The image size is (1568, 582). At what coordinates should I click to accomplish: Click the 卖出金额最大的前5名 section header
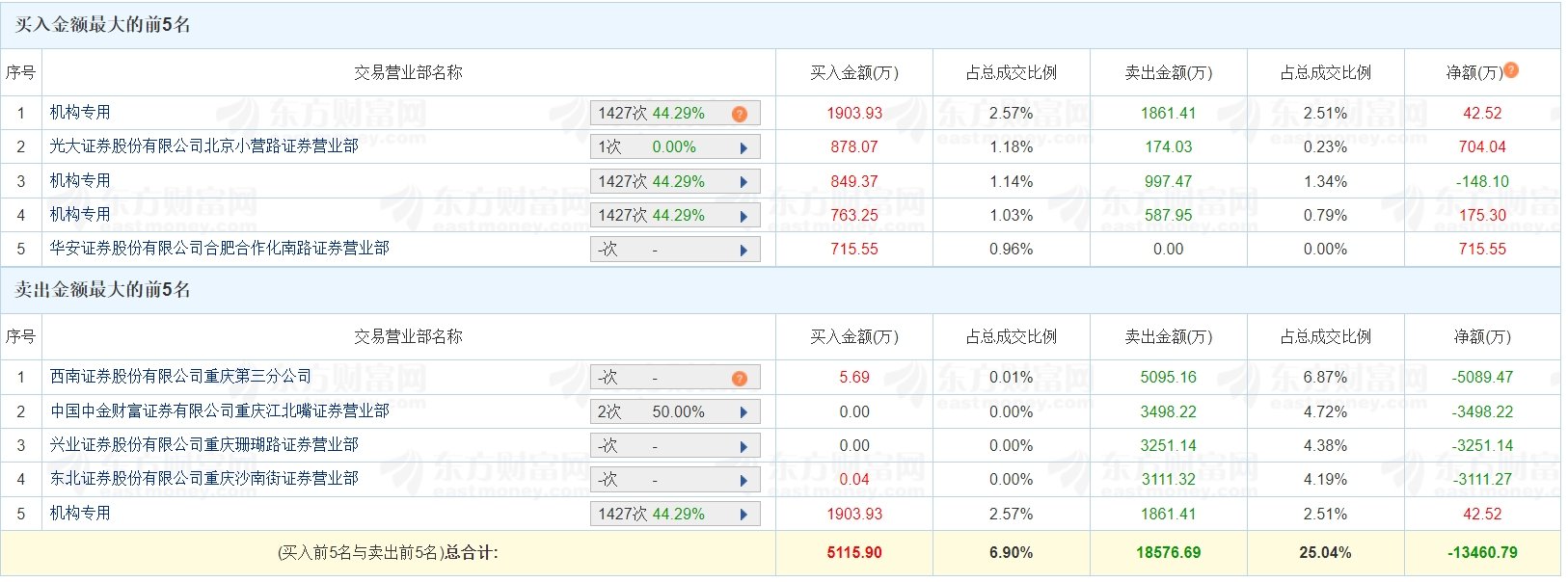103,290
